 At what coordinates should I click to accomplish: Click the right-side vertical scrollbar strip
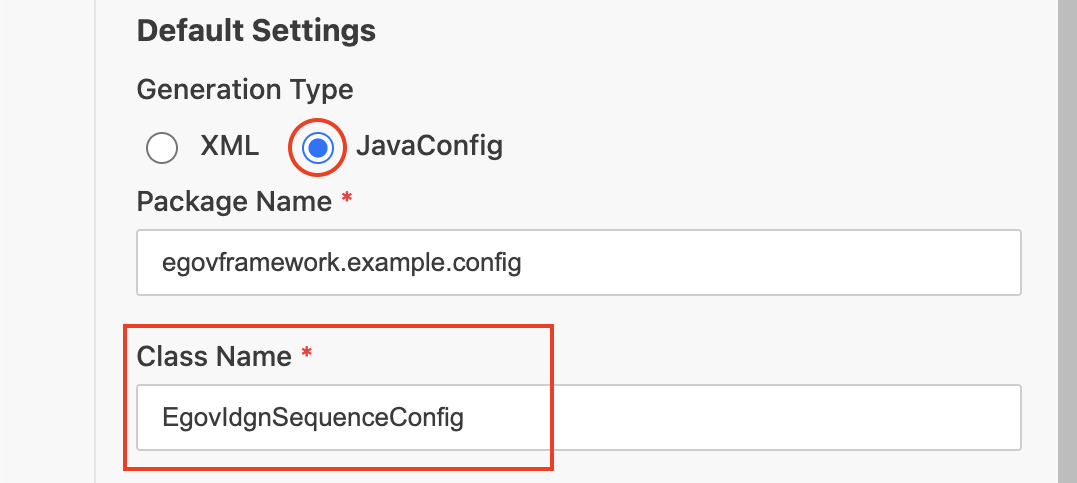pos(1067,240)
